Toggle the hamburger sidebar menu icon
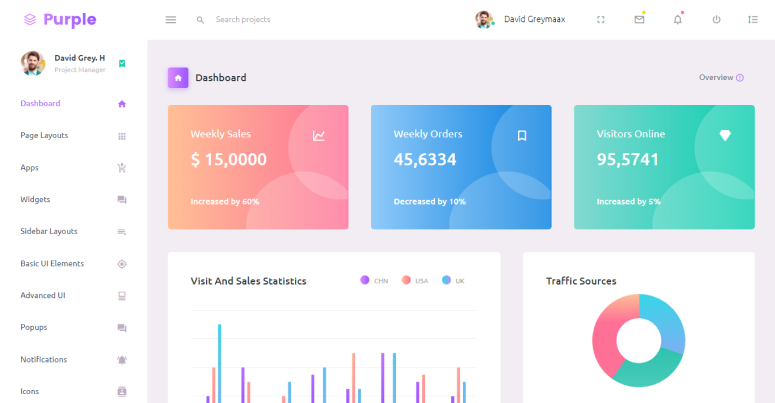 coord(170,20)
